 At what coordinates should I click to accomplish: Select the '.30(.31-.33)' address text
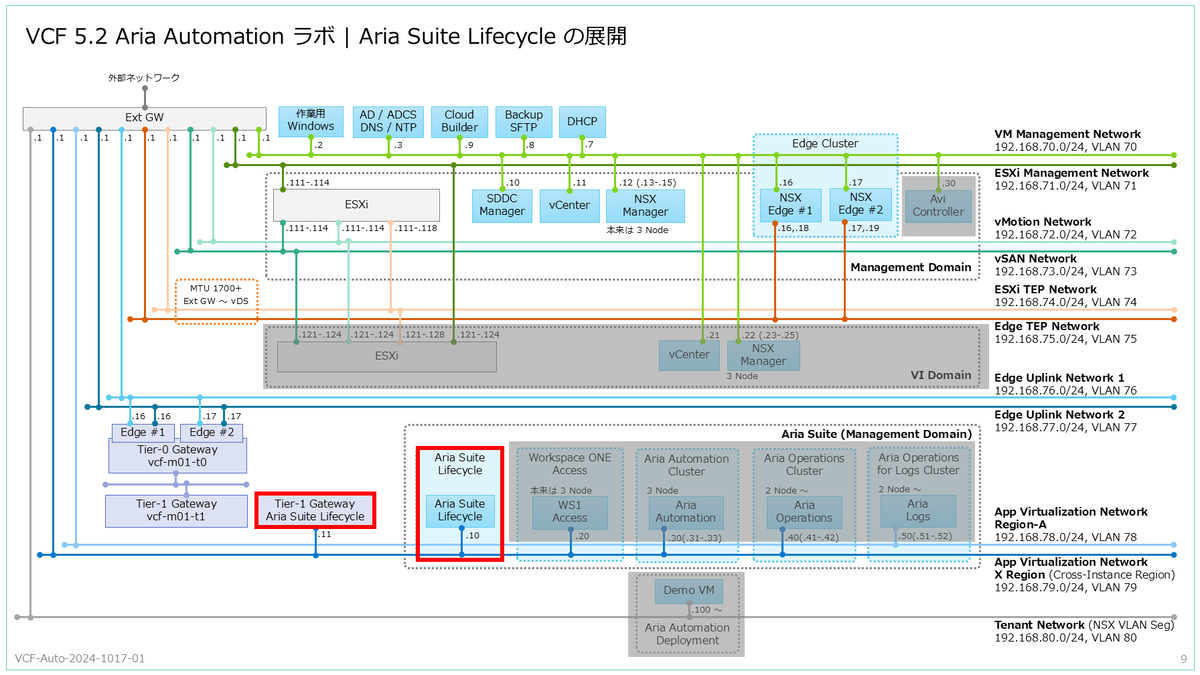tap(694, 539)
